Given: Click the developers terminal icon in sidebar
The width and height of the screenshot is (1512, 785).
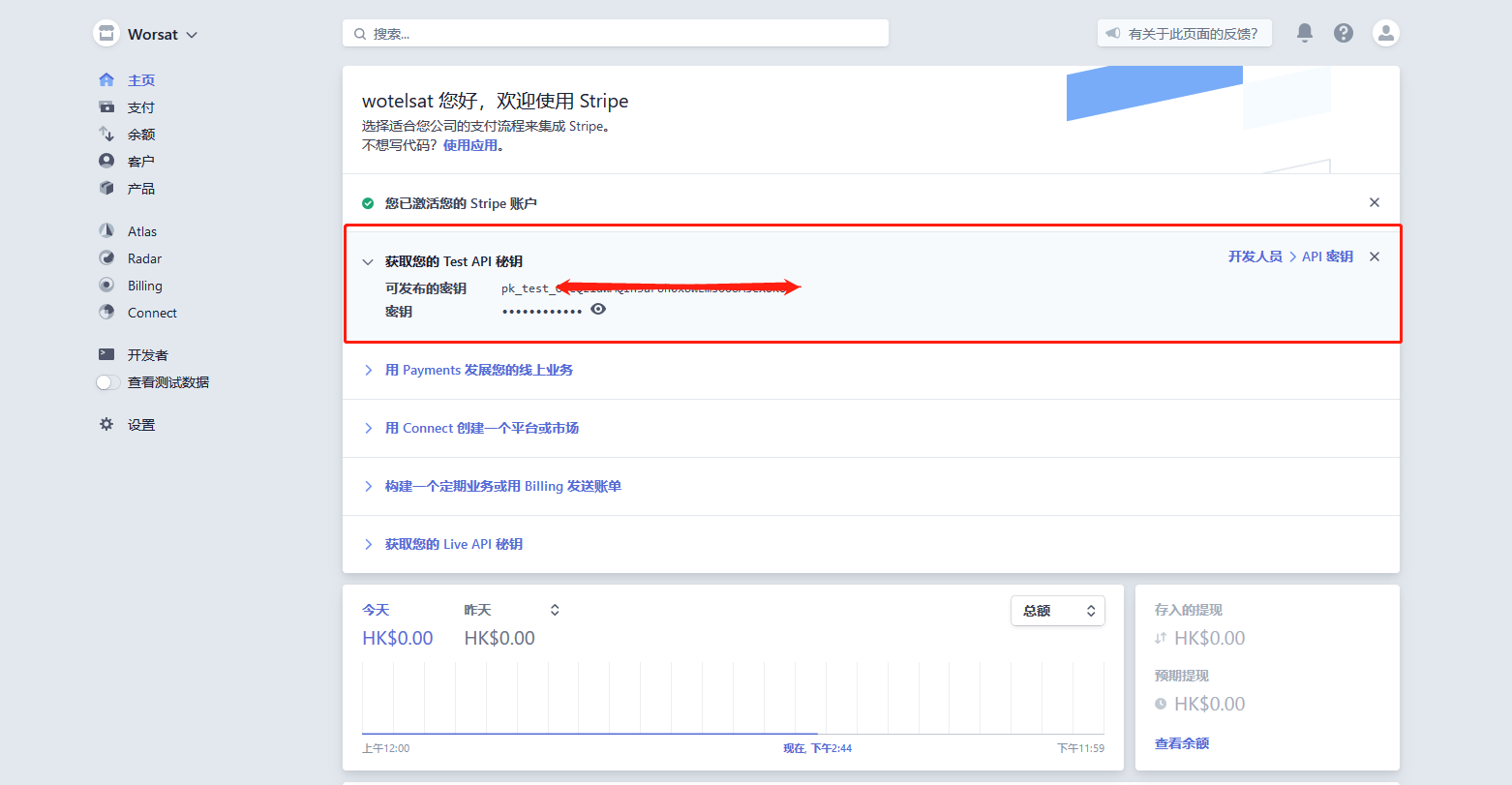Looking at the screenshot, I should (x=106, y=354).
